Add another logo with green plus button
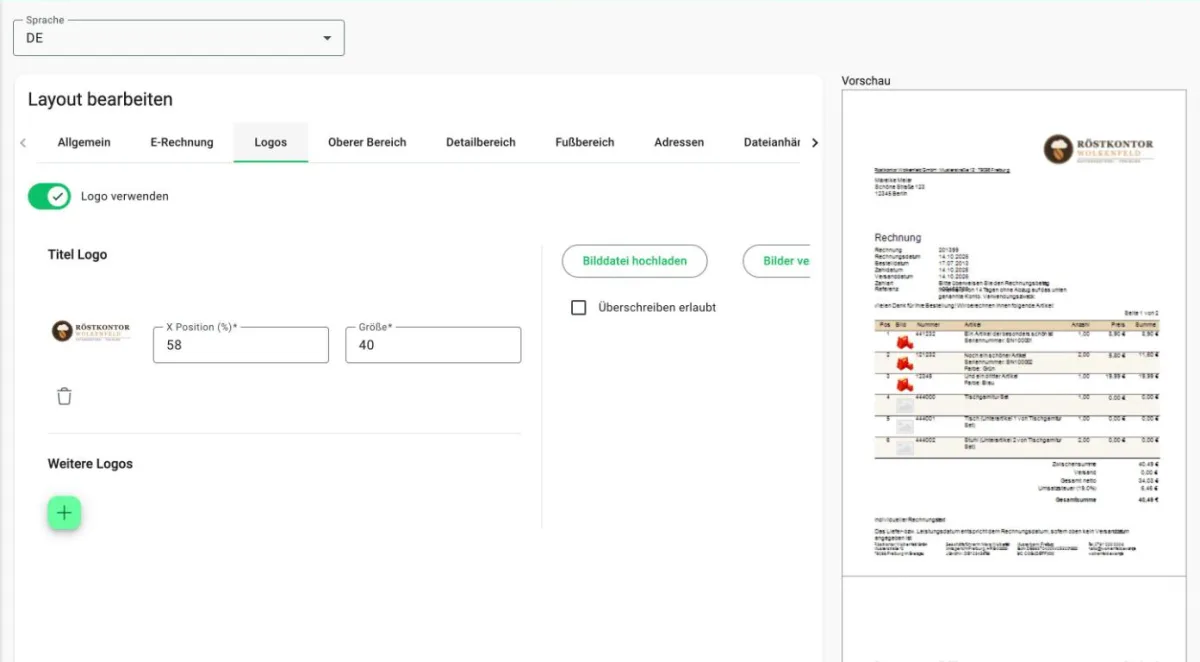 64,513
